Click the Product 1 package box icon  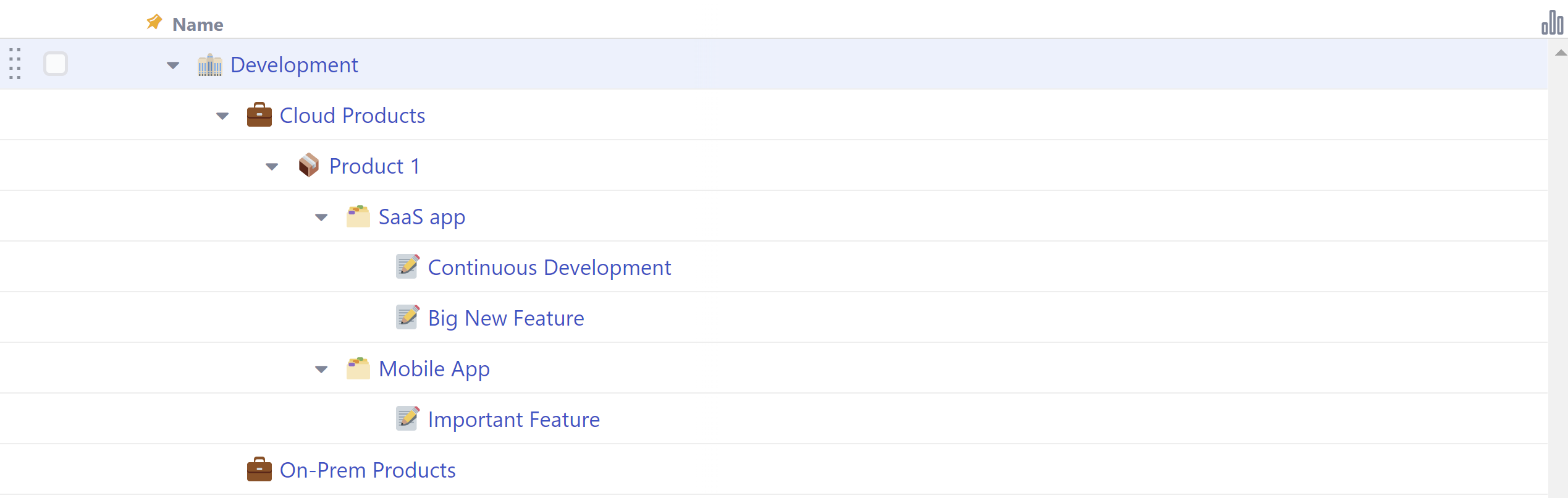pos(309,166)
